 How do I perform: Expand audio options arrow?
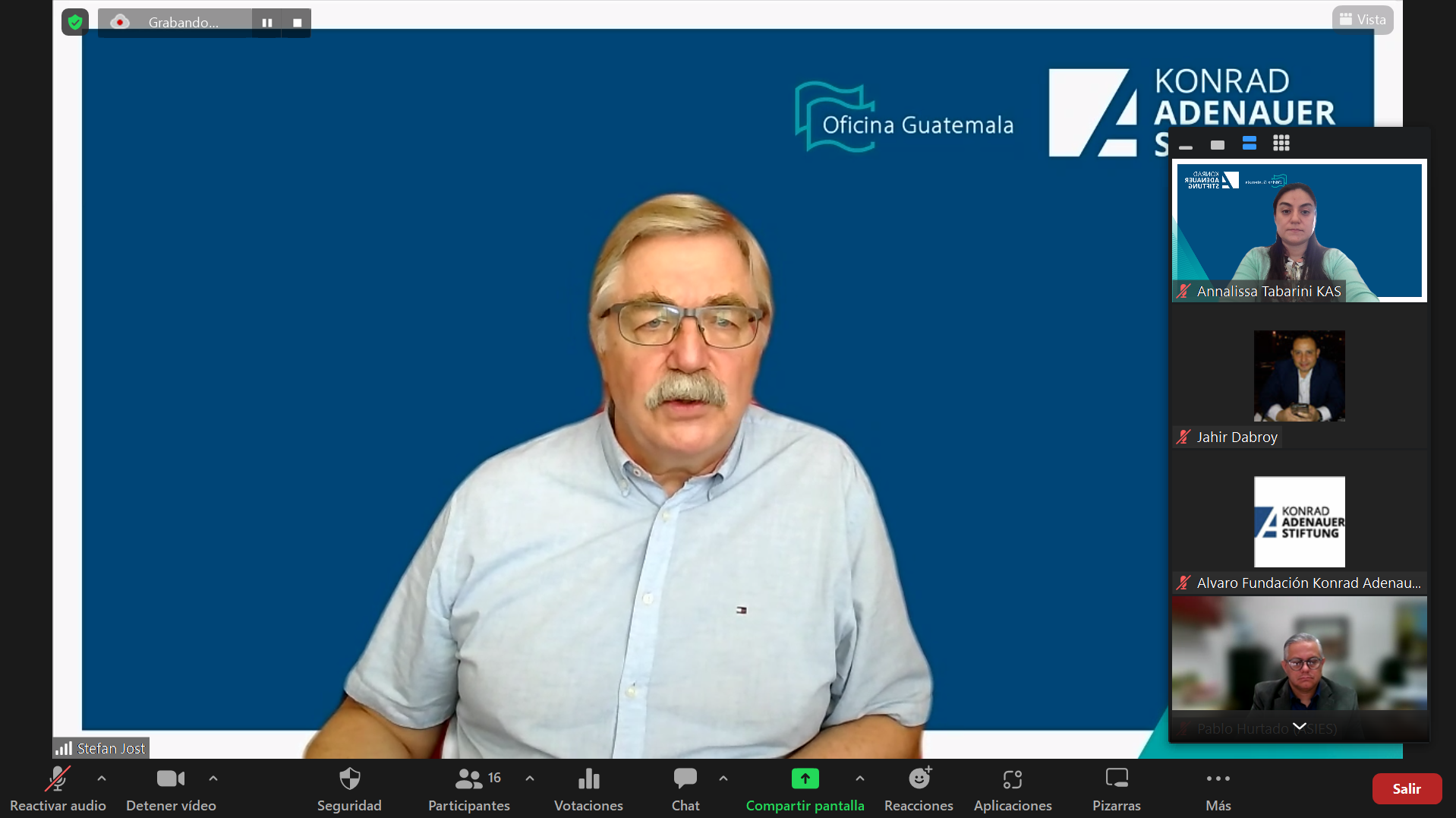[102, 779]
